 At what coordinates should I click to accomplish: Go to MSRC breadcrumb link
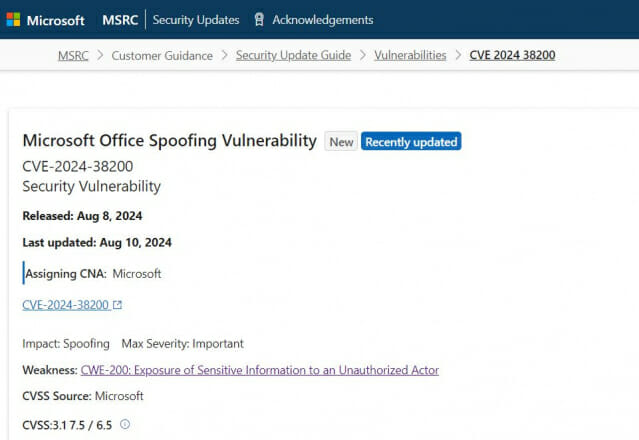coord(73,55)
